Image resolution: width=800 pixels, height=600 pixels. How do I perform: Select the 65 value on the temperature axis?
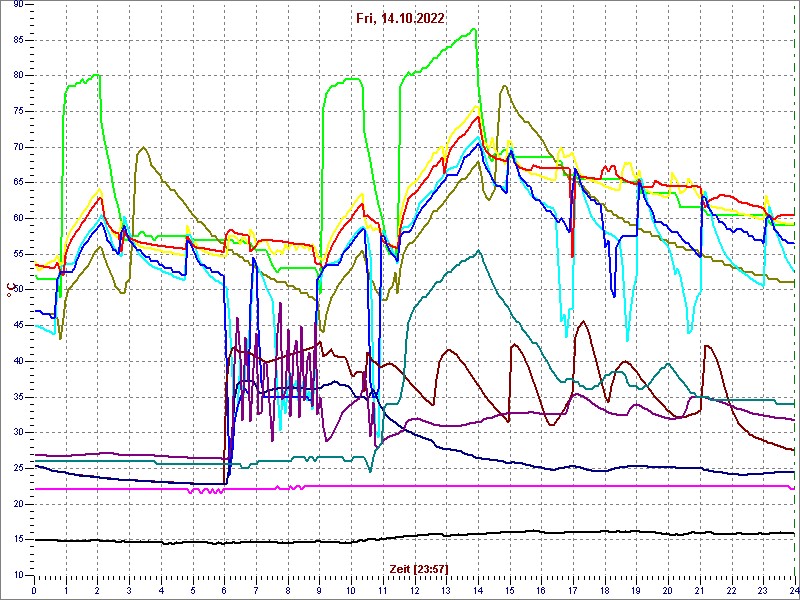18,183
